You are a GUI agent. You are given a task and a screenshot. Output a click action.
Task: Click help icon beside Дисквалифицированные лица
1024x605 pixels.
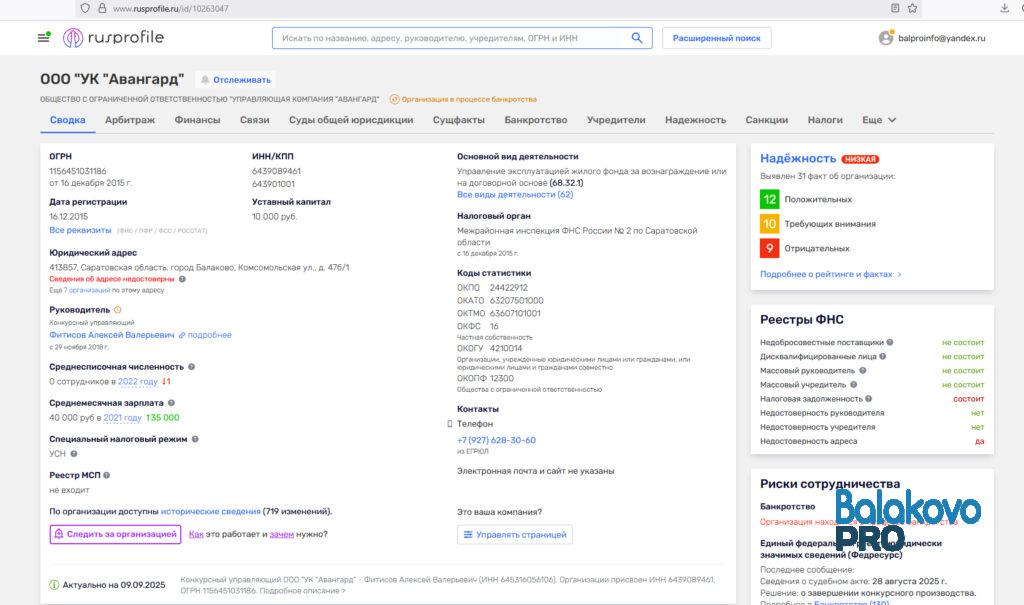click(x=882, y=357)
